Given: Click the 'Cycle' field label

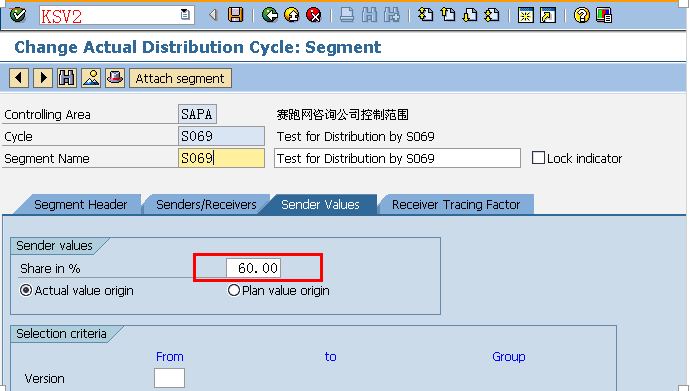Looking at the screenshot, I should [18, 136].
